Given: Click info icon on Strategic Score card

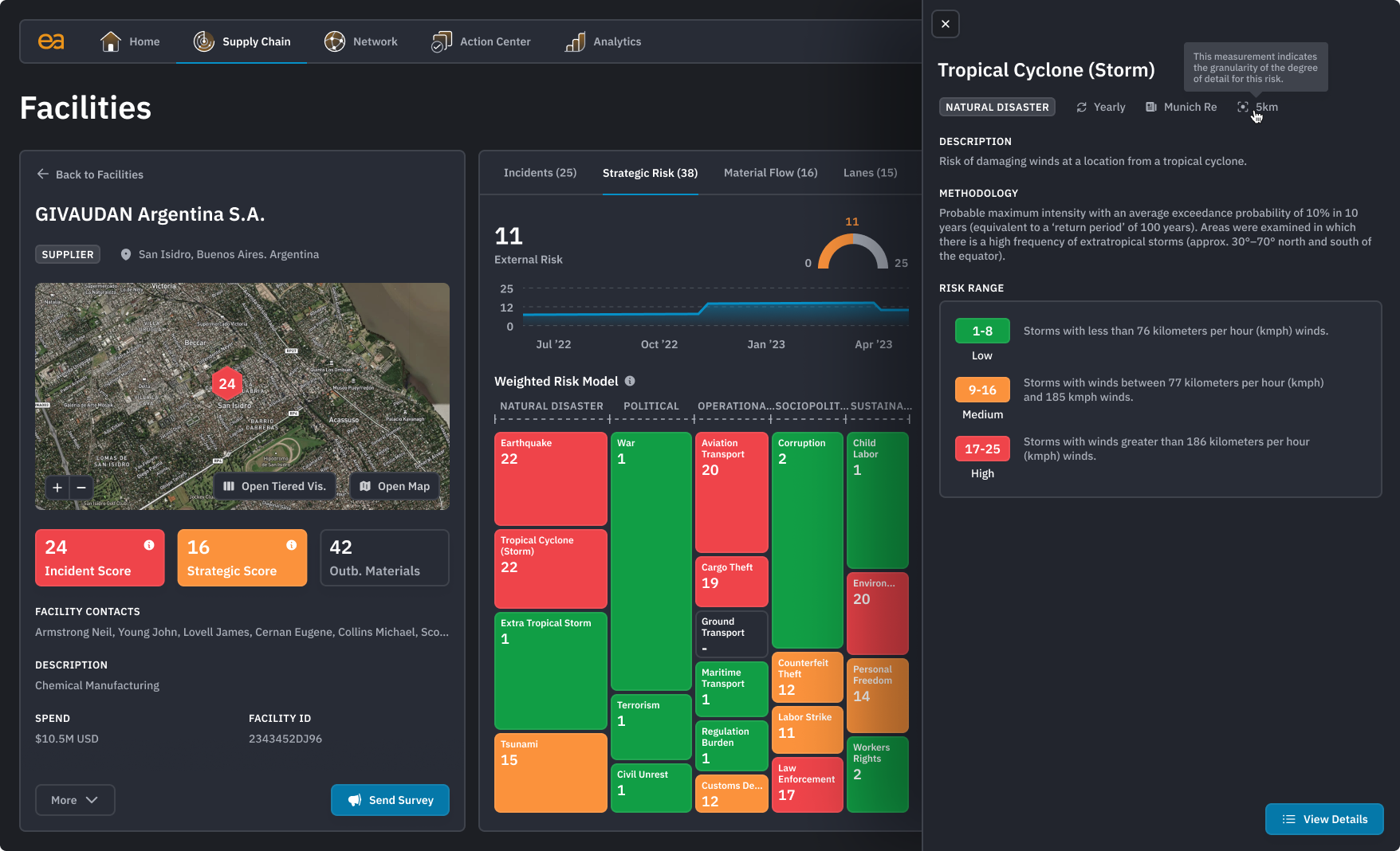Looking at the screenshot, I should 292,545.
